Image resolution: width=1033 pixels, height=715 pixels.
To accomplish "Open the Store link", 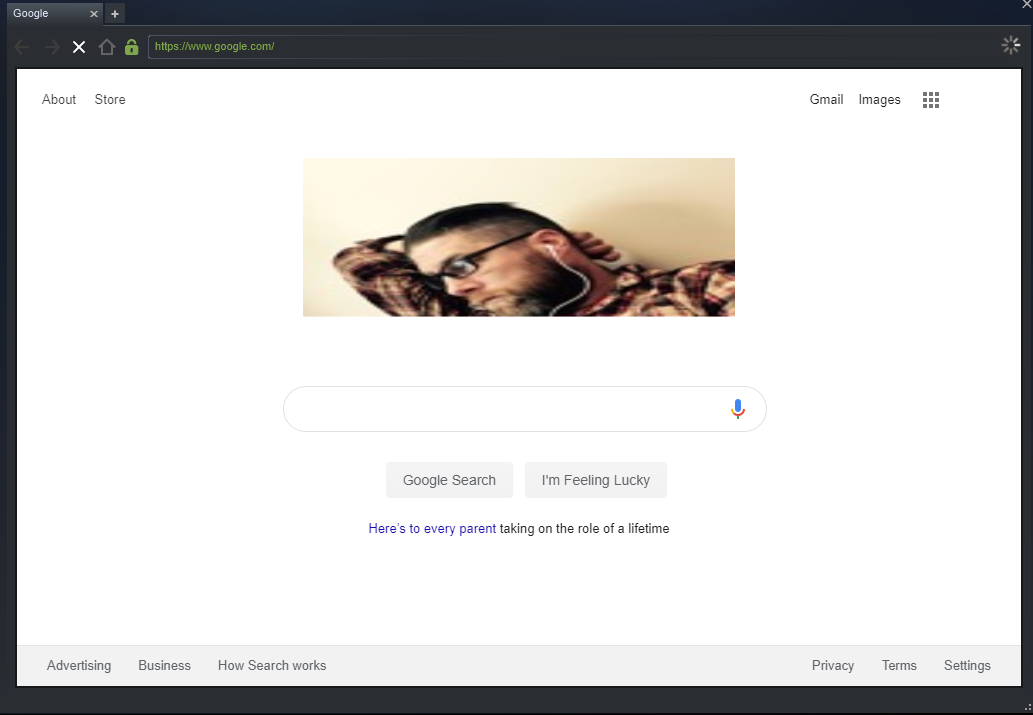I will coord(110,100).
